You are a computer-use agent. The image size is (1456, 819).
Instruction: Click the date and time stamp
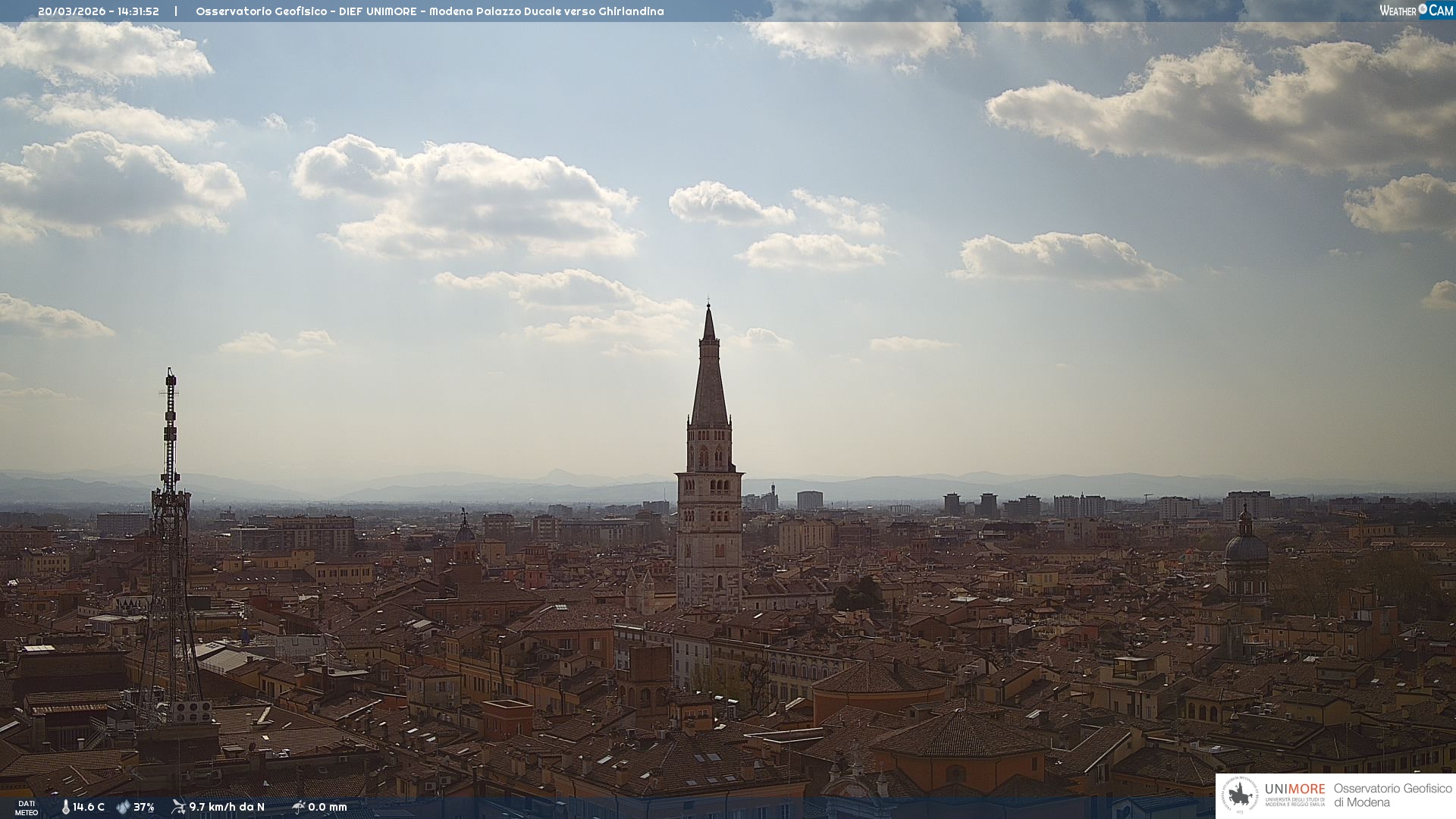(99, 11)
